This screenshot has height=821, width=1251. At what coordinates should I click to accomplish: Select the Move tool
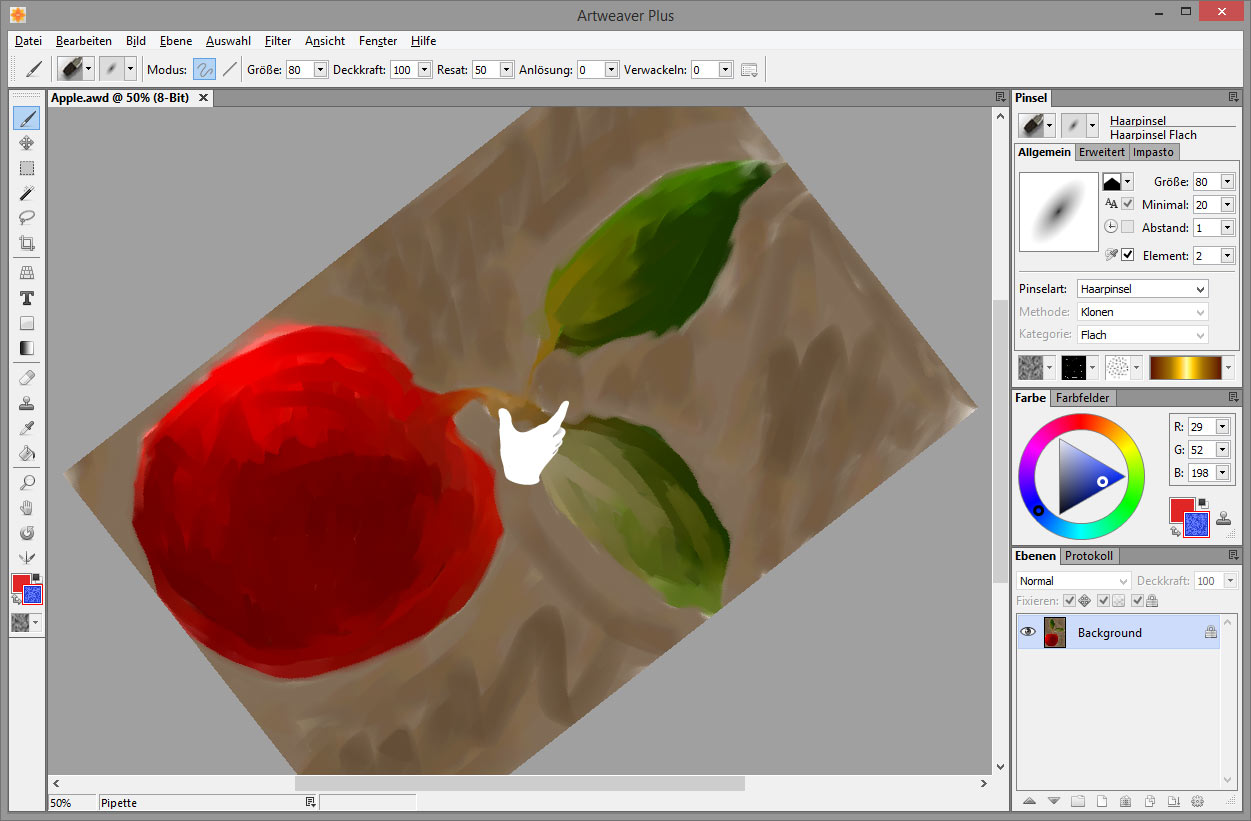coord(27,144)
